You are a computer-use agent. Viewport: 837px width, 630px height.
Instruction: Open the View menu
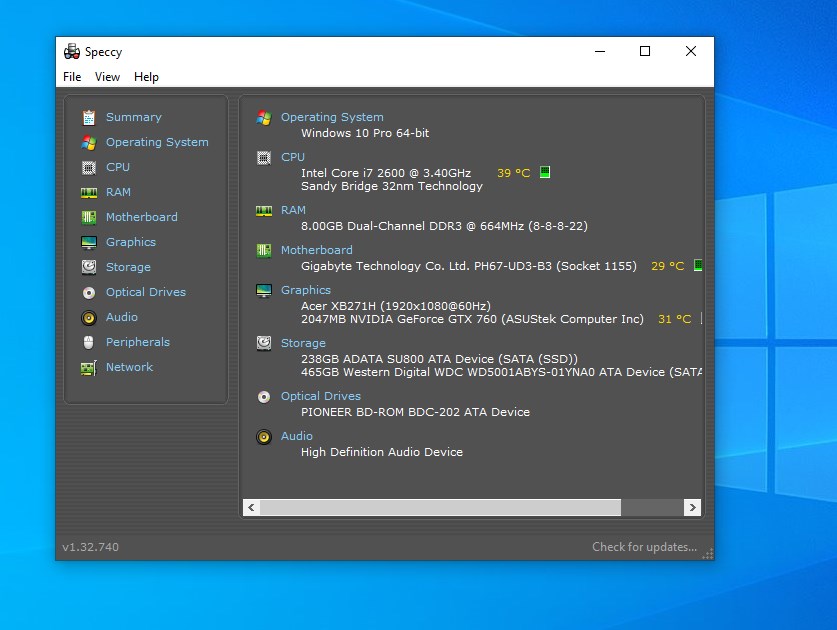107,77
